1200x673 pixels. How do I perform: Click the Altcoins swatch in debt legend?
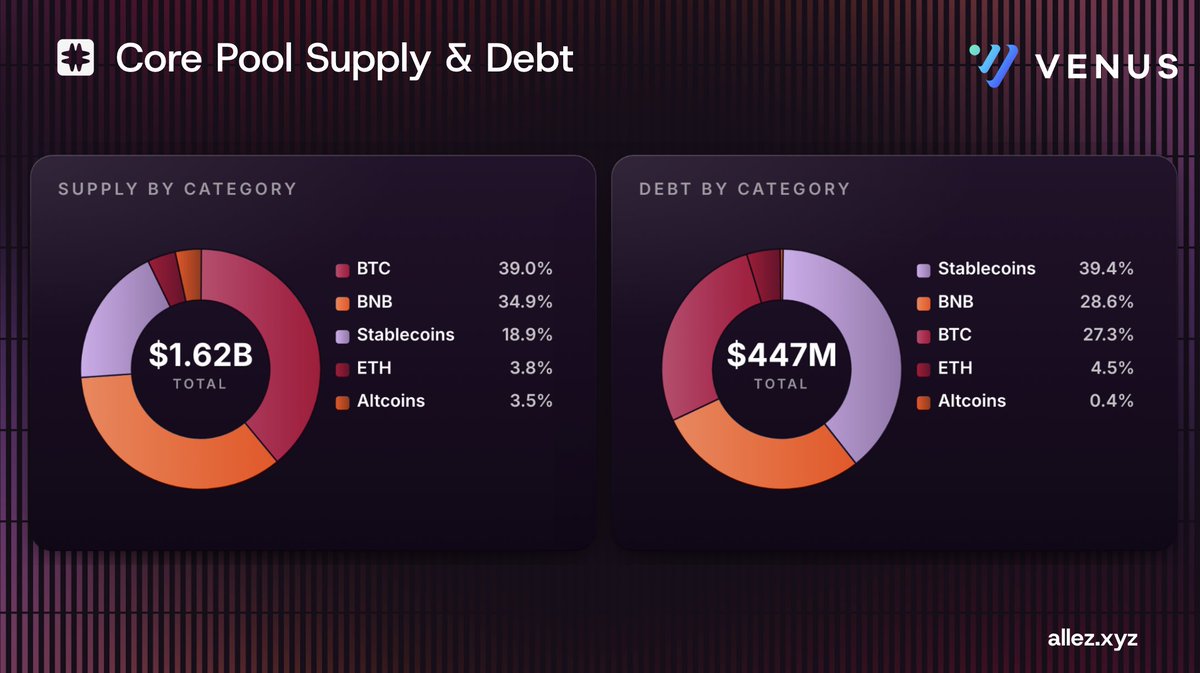[x=923, y=402]
